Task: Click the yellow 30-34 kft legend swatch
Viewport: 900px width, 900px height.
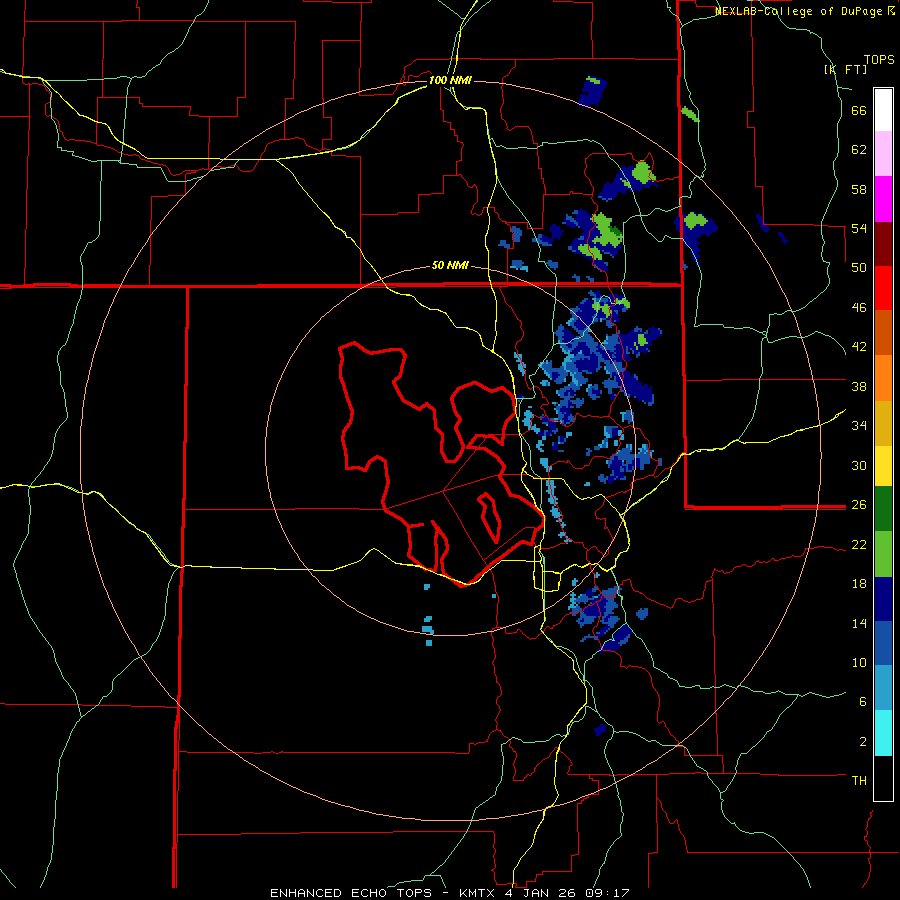Action: (x=883, y=466)
